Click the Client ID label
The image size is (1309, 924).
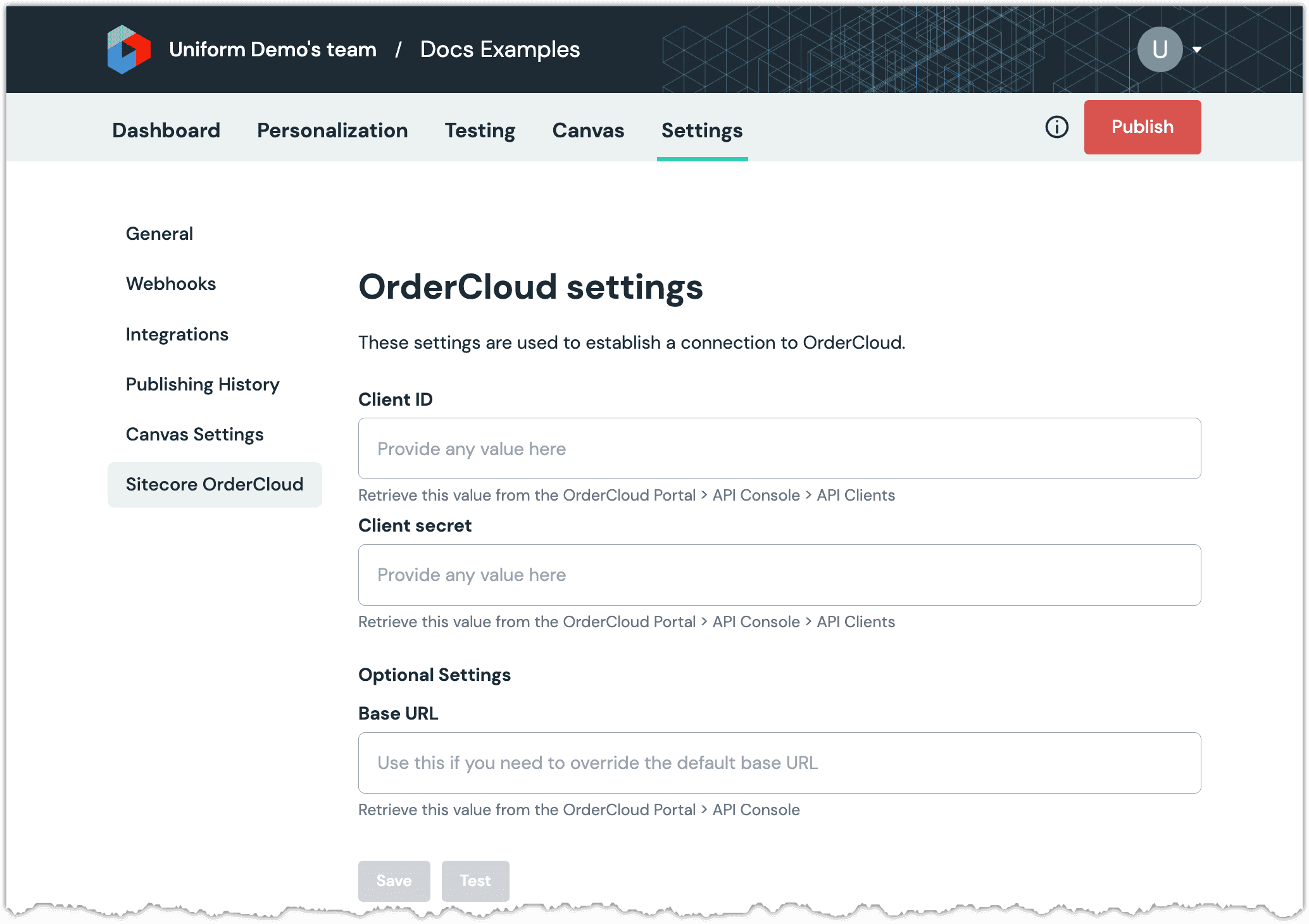point(396,399)
